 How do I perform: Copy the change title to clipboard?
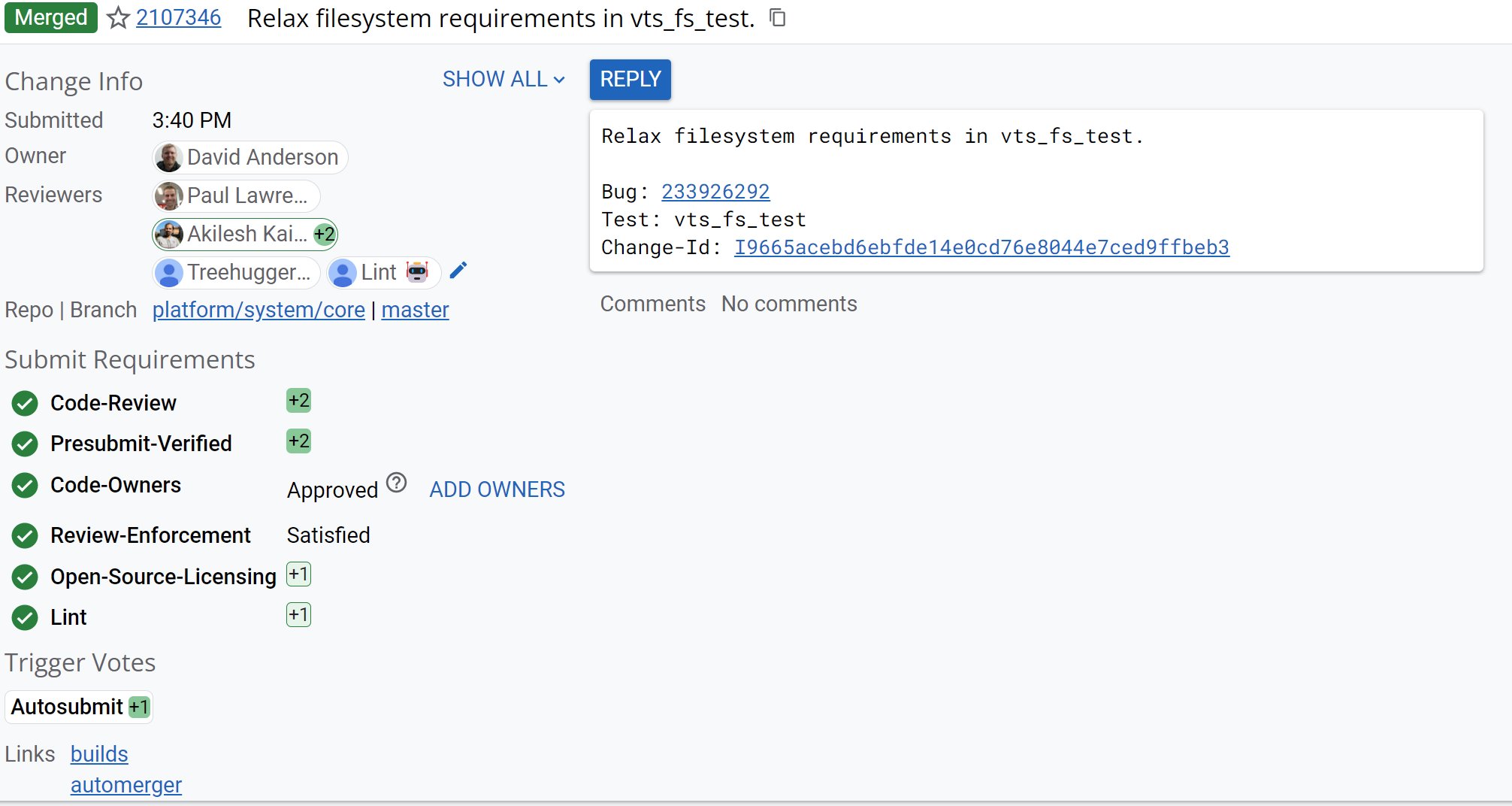pos(778,18)
